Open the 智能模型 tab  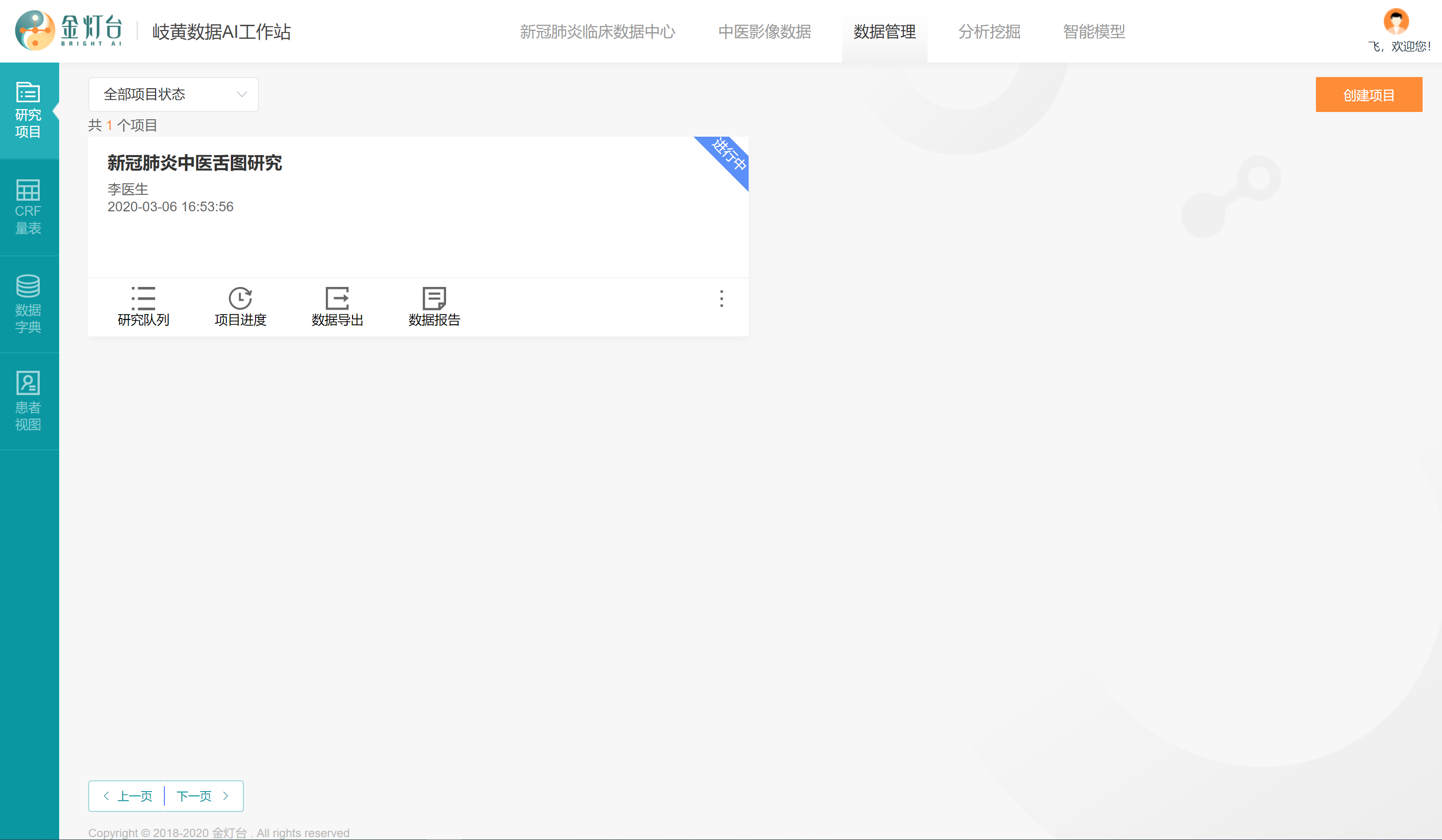click(x=1093, y=32)
